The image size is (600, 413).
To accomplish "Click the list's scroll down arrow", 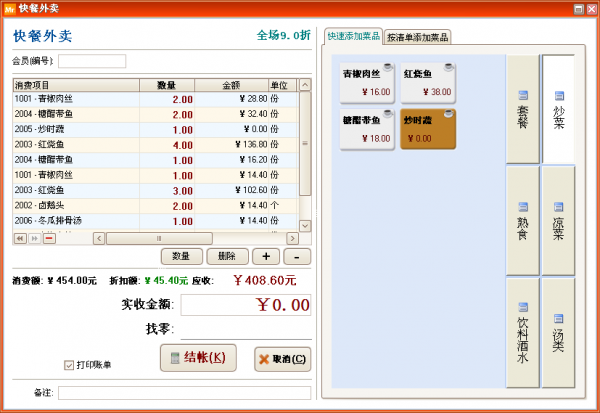I will point(305,226).
